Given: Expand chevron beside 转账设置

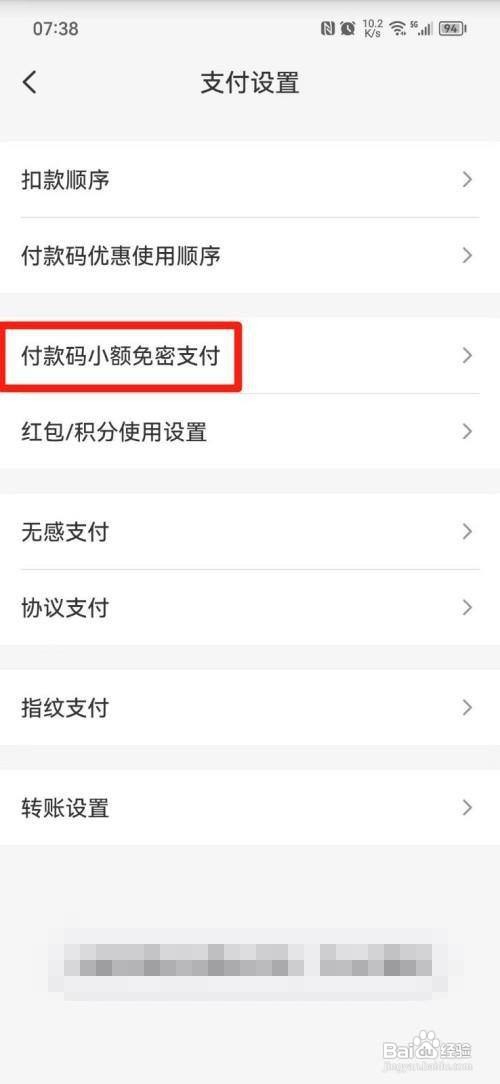Looking at the screenshot, I should coord(467,807).
